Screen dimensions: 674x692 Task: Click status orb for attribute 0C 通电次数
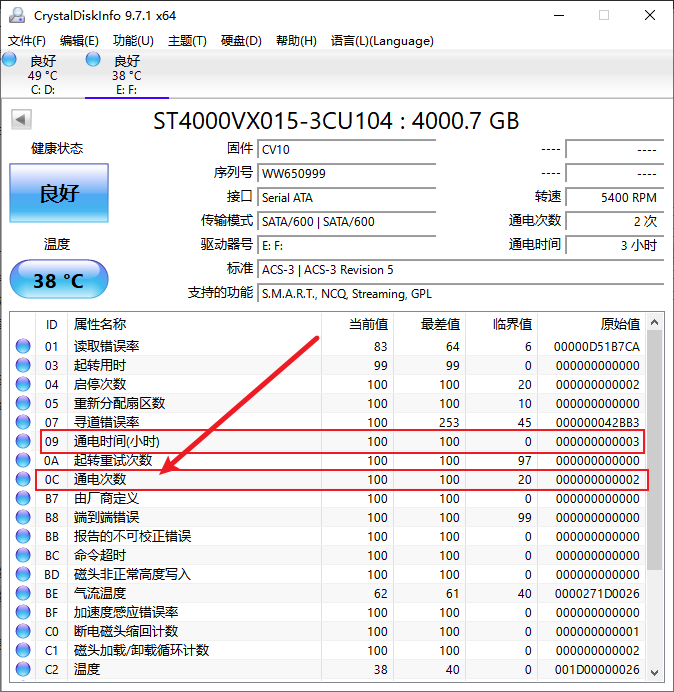coord(23,479)
